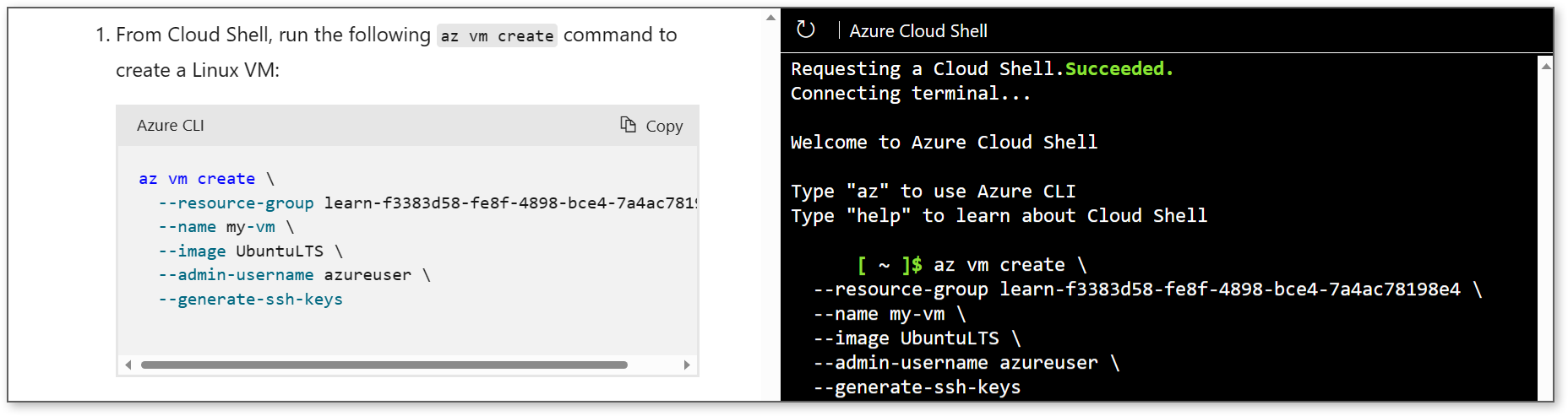The image size is (1568, 416).
Task: Click 'Welcome to Azure Cloud Shell' terminal line
Action: 944,143
